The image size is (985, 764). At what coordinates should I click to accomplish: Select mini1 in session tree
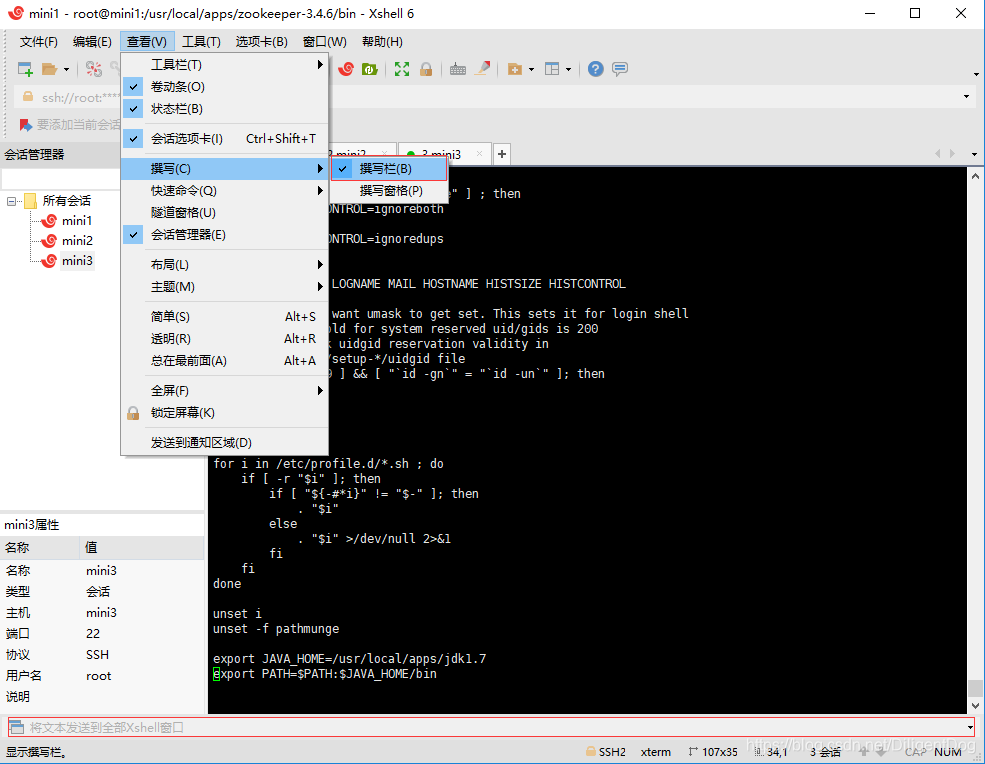[77, 221]
